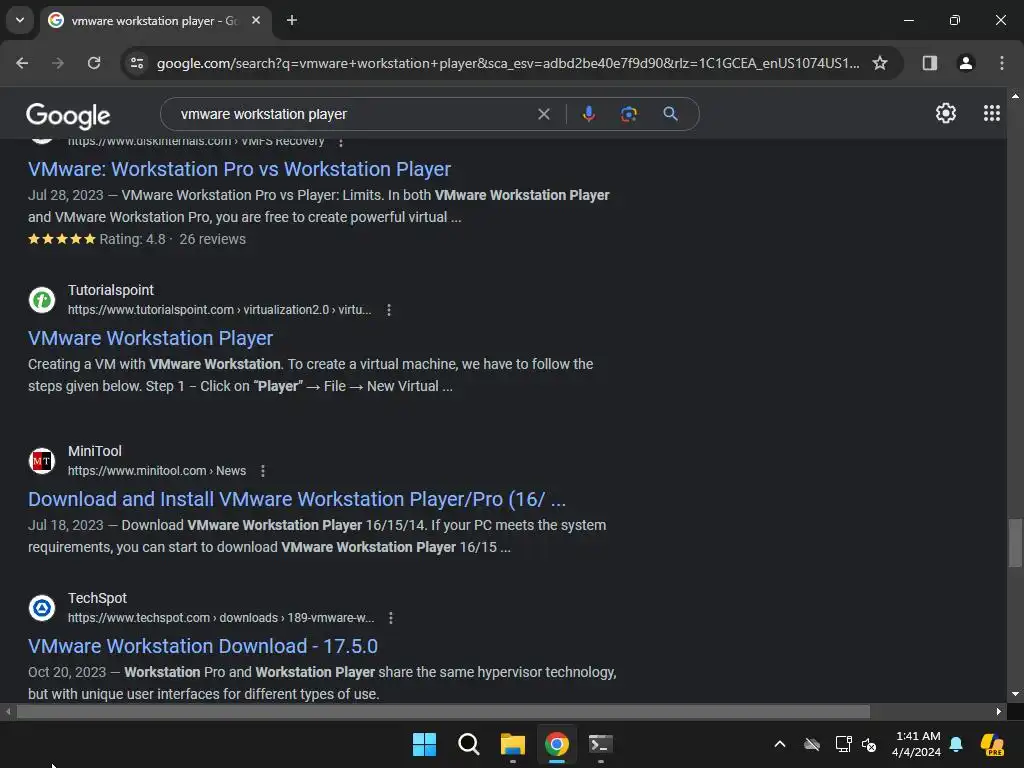Screen dimensions: 1024x768
Task: Click the TechSpot site favicon
Action: 42,608
